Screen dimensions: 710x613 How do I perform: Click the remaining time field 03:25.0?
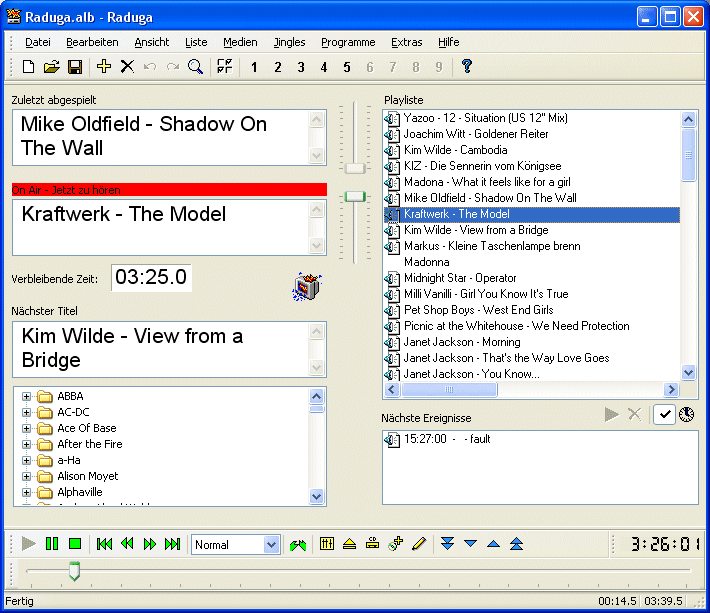151,278
